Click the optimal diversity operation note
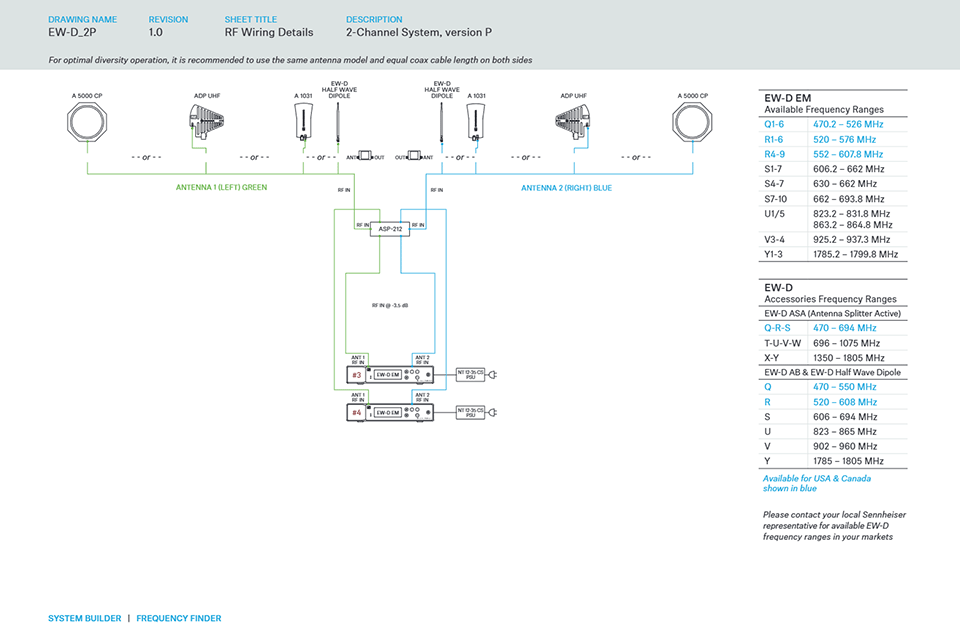960x640 pixels. (x=290, y=60)
